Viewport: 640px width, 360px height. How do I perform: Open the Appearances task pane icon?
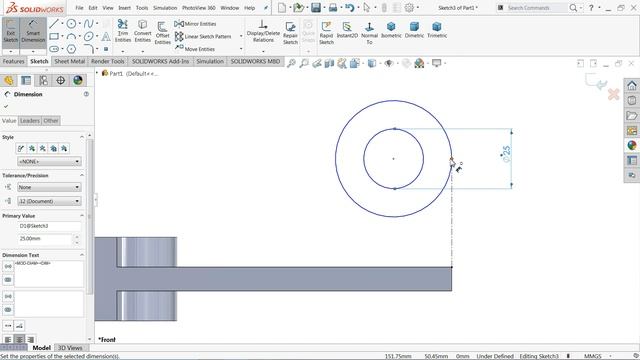click(632, 145)
